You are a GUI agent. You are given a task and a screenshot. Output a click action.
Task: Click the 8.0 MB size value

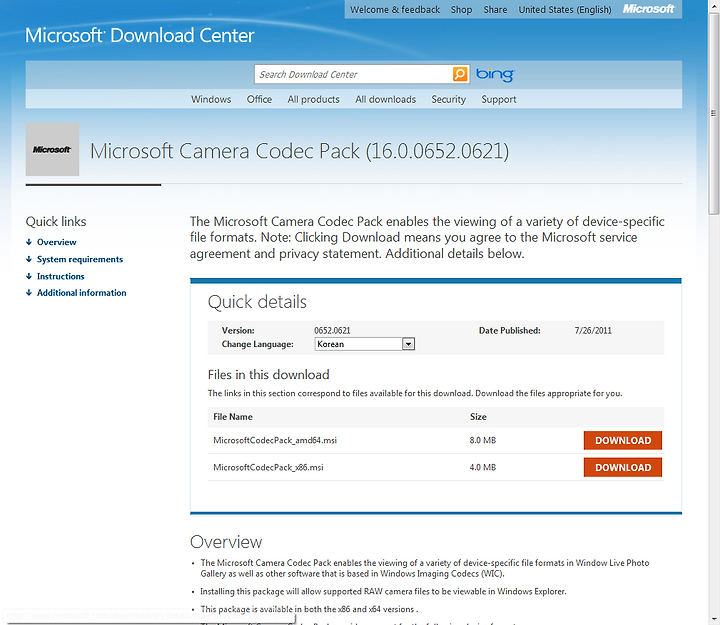(x=483, y=440)
